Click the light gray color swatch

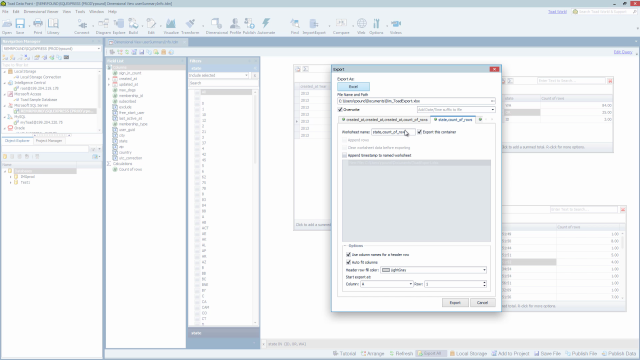[386, 270]
